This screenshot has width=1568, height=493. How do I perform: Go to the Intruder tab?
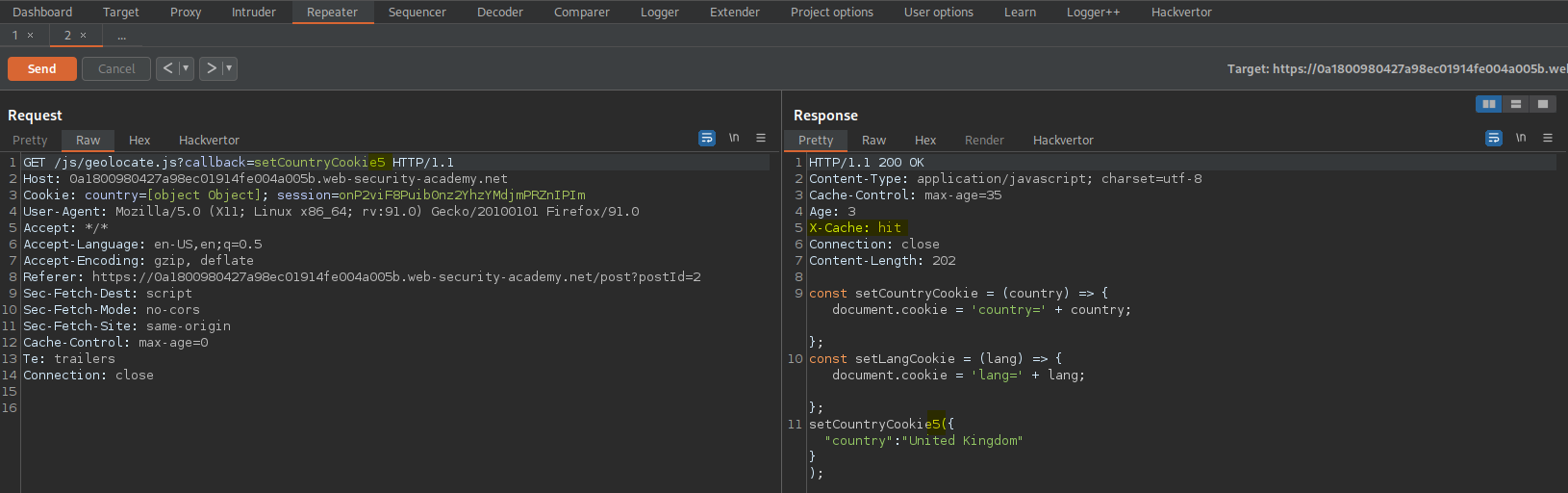[x=254, y=13]
